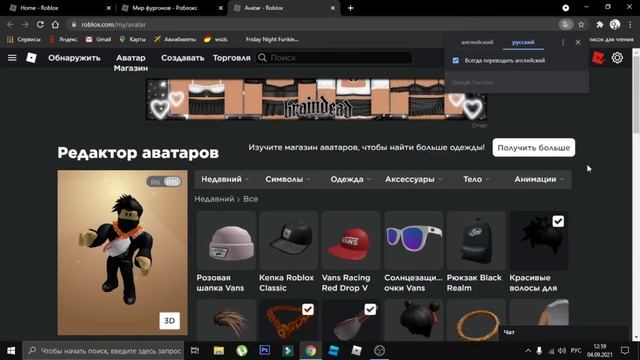Open the Чат panel
Image resolution: width=640 pixels, height=360 pixels.
(x=563, y=333)
